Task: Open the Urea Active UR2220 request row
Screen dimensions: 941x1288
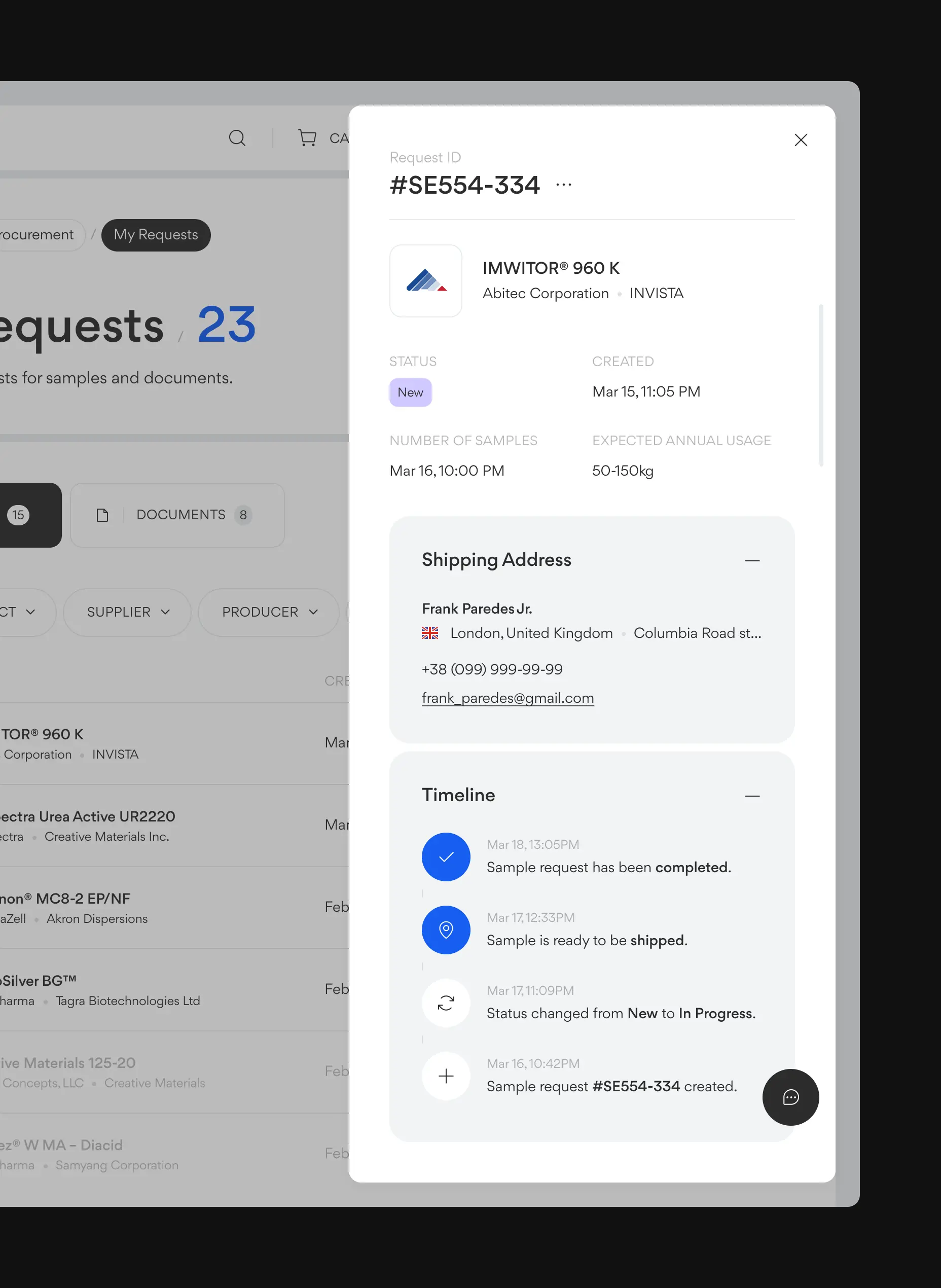Action: pyautogui.click(x=174, y=826)
